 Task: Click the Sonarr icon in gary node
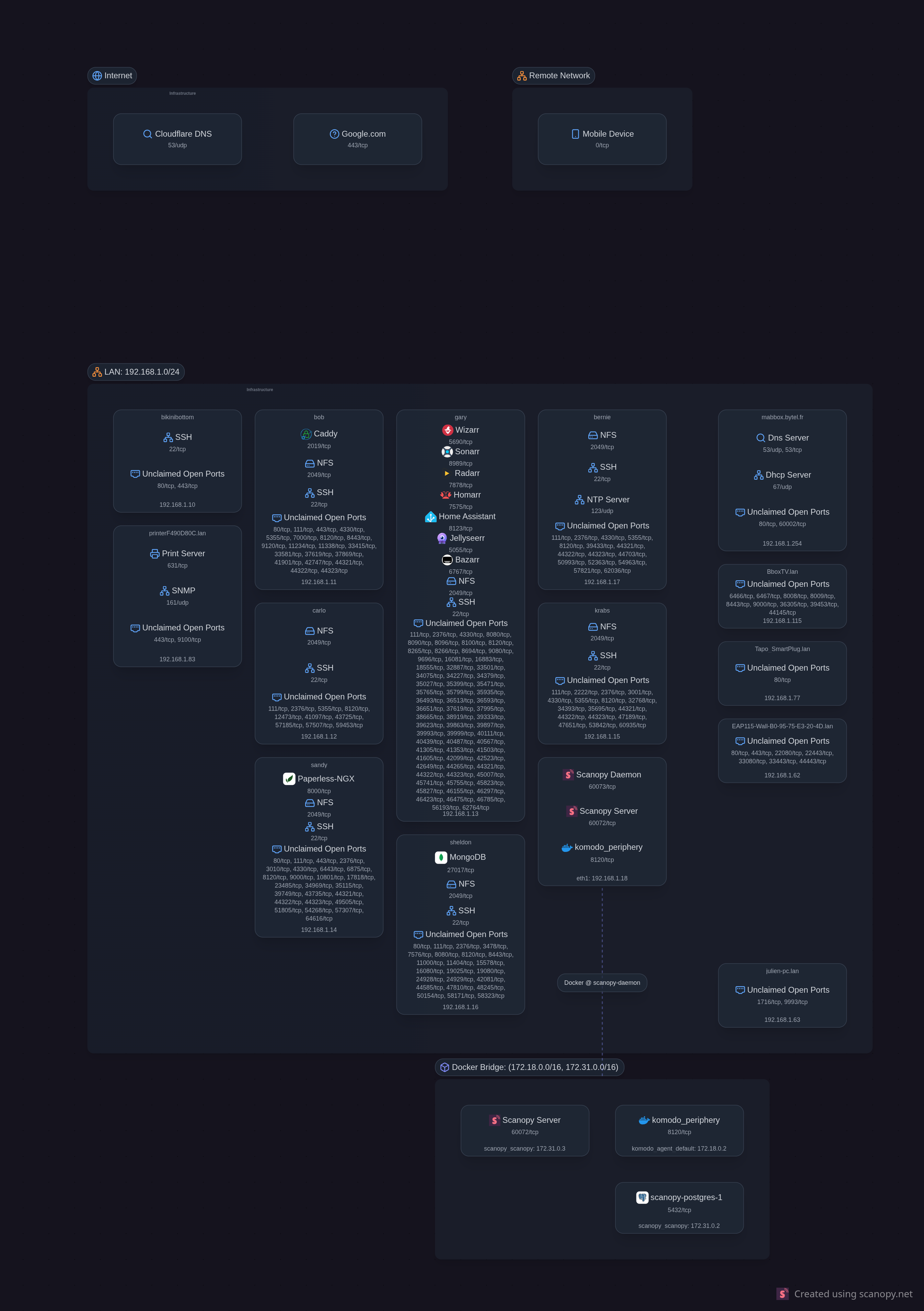[x=447, y=452]
